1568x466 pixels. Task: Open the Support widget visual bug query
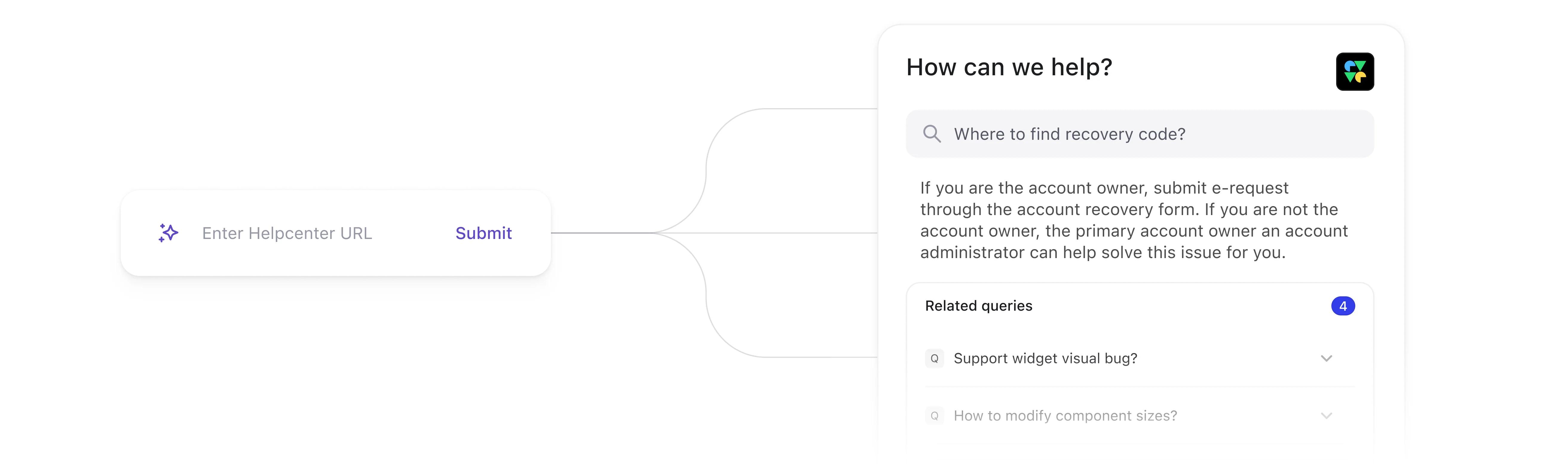pyautogui.click(x=1045, y=358)
